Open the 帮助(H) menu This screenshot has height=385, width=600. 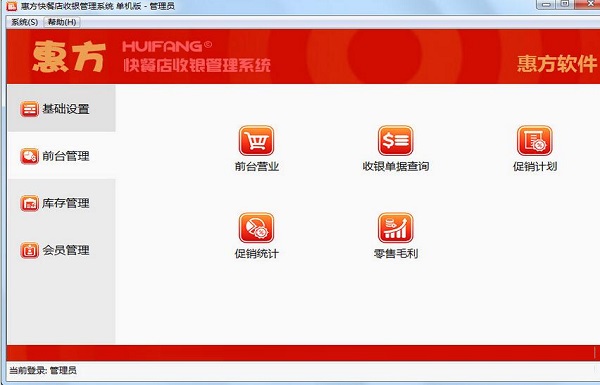pyautogui.click(x=62, y=22)
